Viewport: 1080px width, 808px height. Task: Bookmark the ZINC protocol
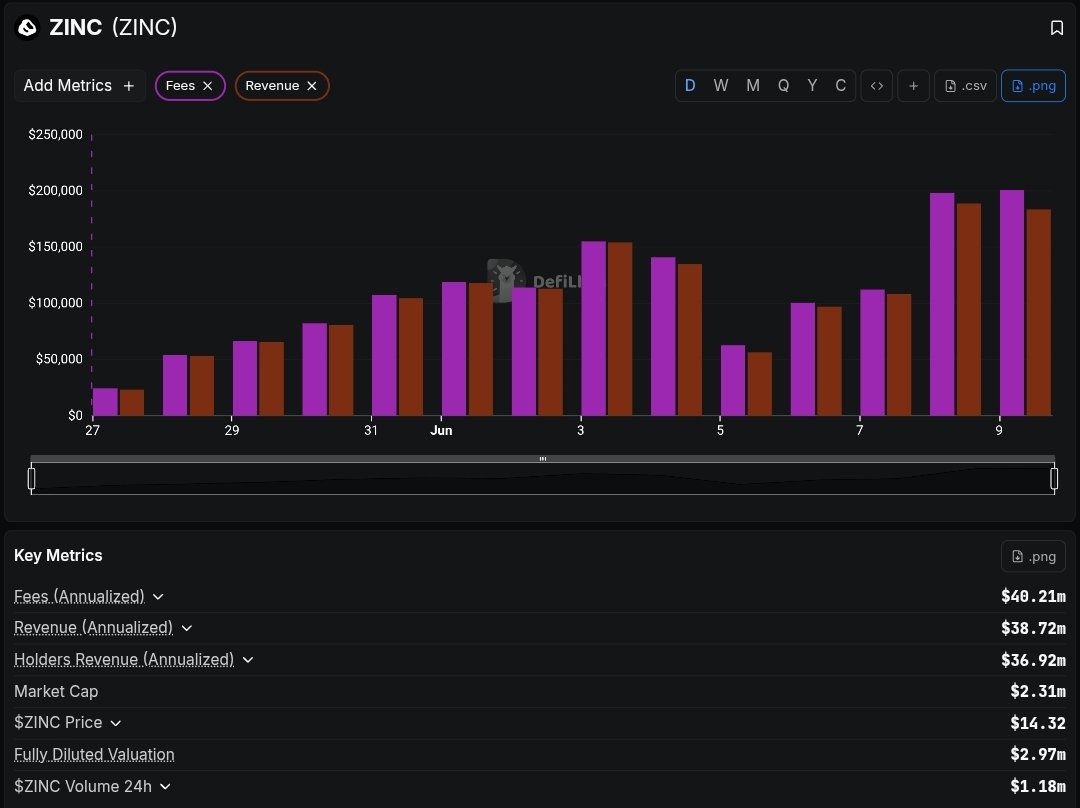click(1057, 28)
